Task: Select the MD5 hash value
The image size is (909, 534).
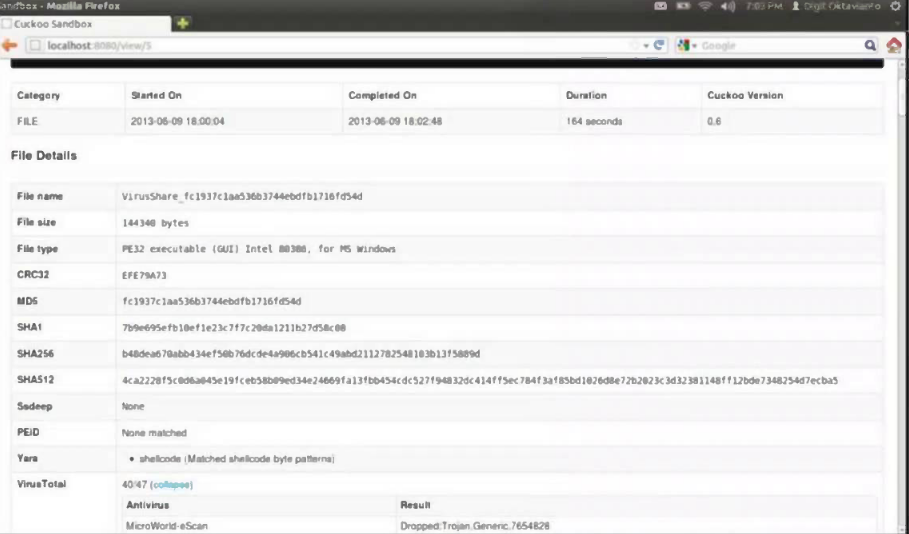Action: (212, 301)
